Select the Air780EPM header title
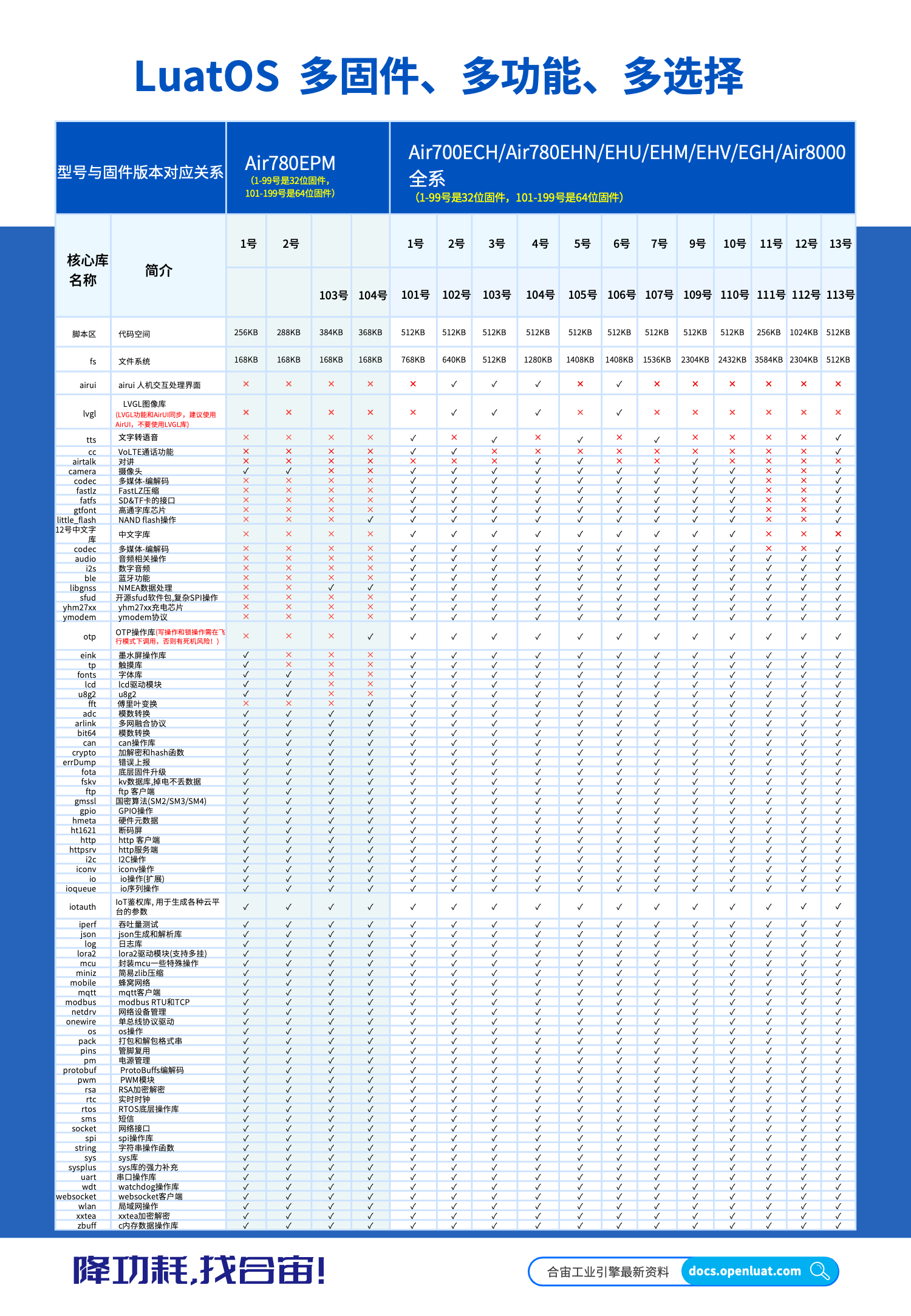911x1316 pixels. coord(290,163)
